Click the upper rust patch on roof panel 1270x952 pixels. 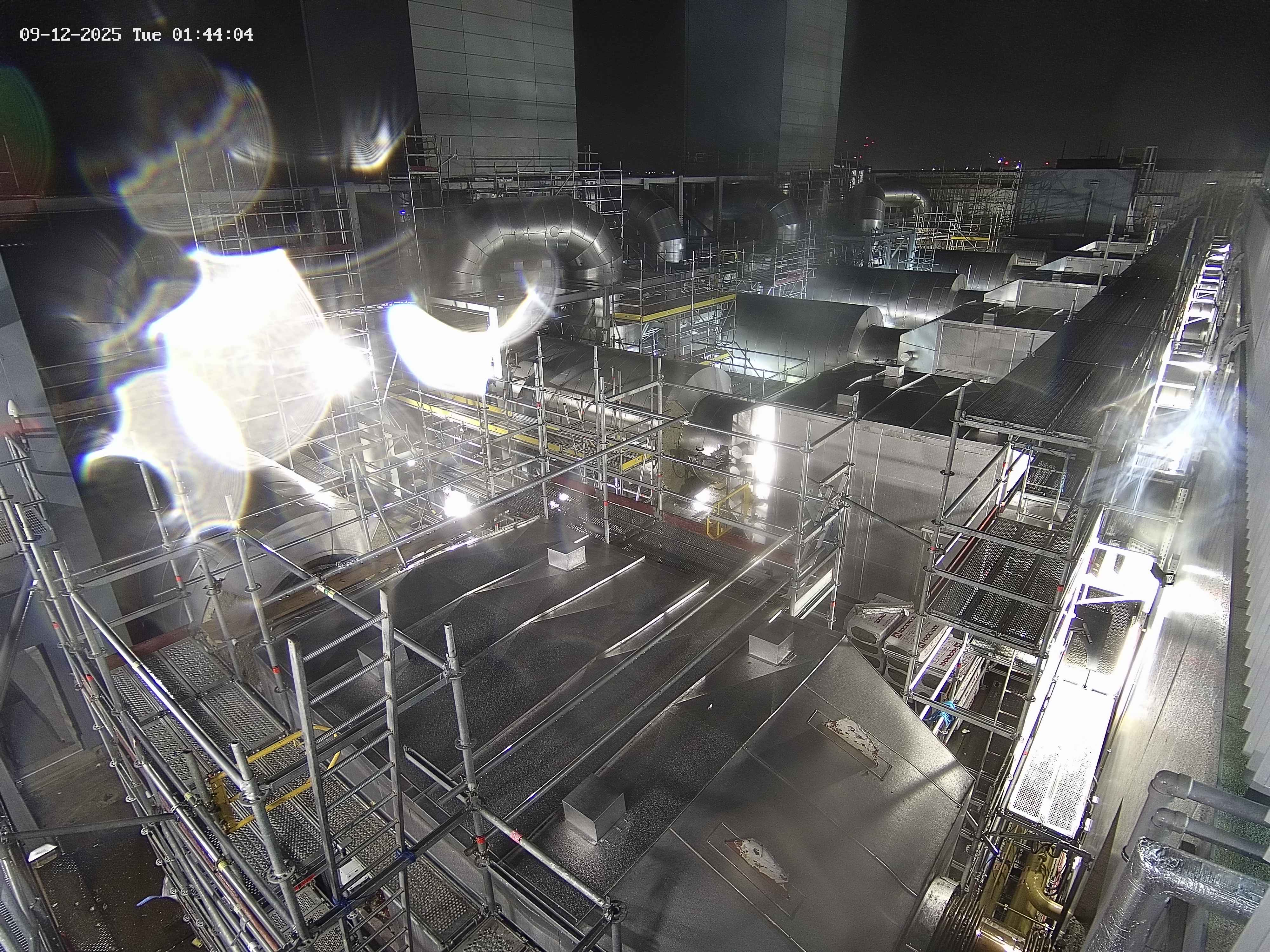[852, 740]
